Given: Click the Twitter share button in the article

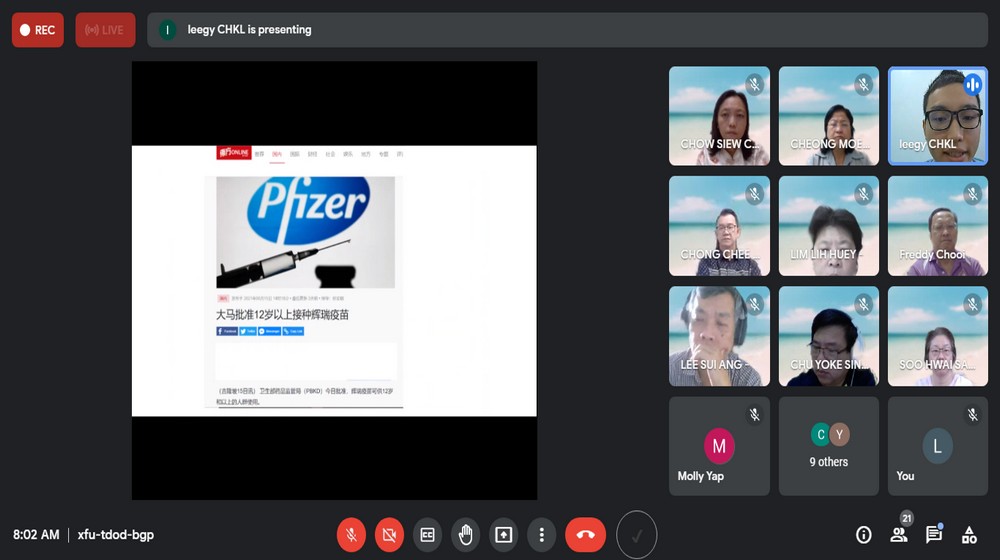Looking at the screenshot, I should 247,331.
